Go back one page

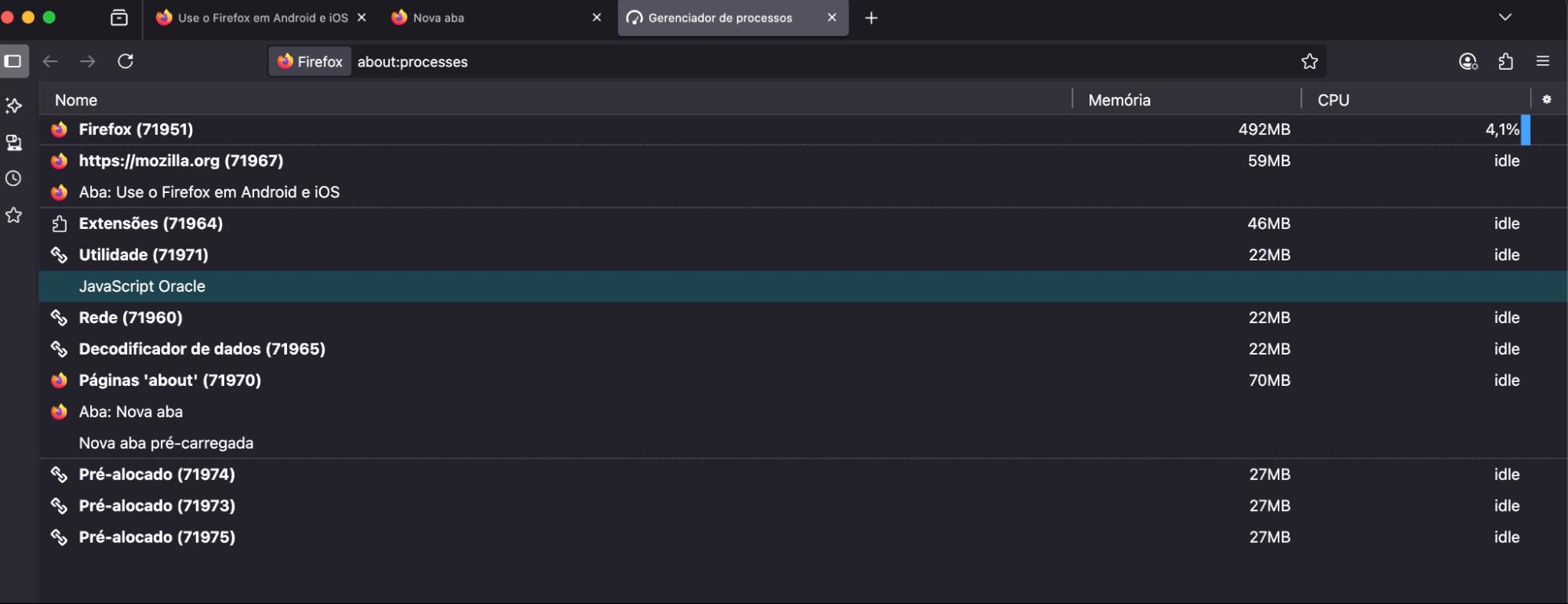[x=50, y=61]
